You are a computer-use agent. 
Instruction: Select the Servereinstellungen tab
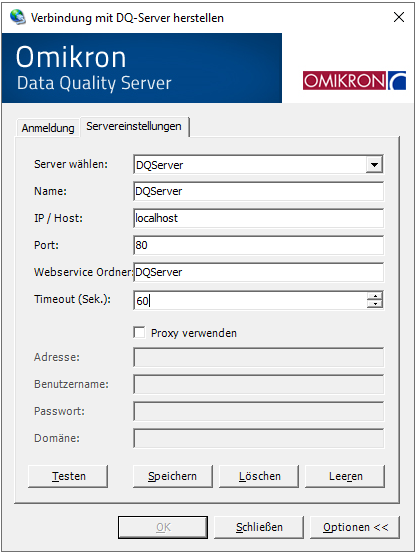point(134,126)
